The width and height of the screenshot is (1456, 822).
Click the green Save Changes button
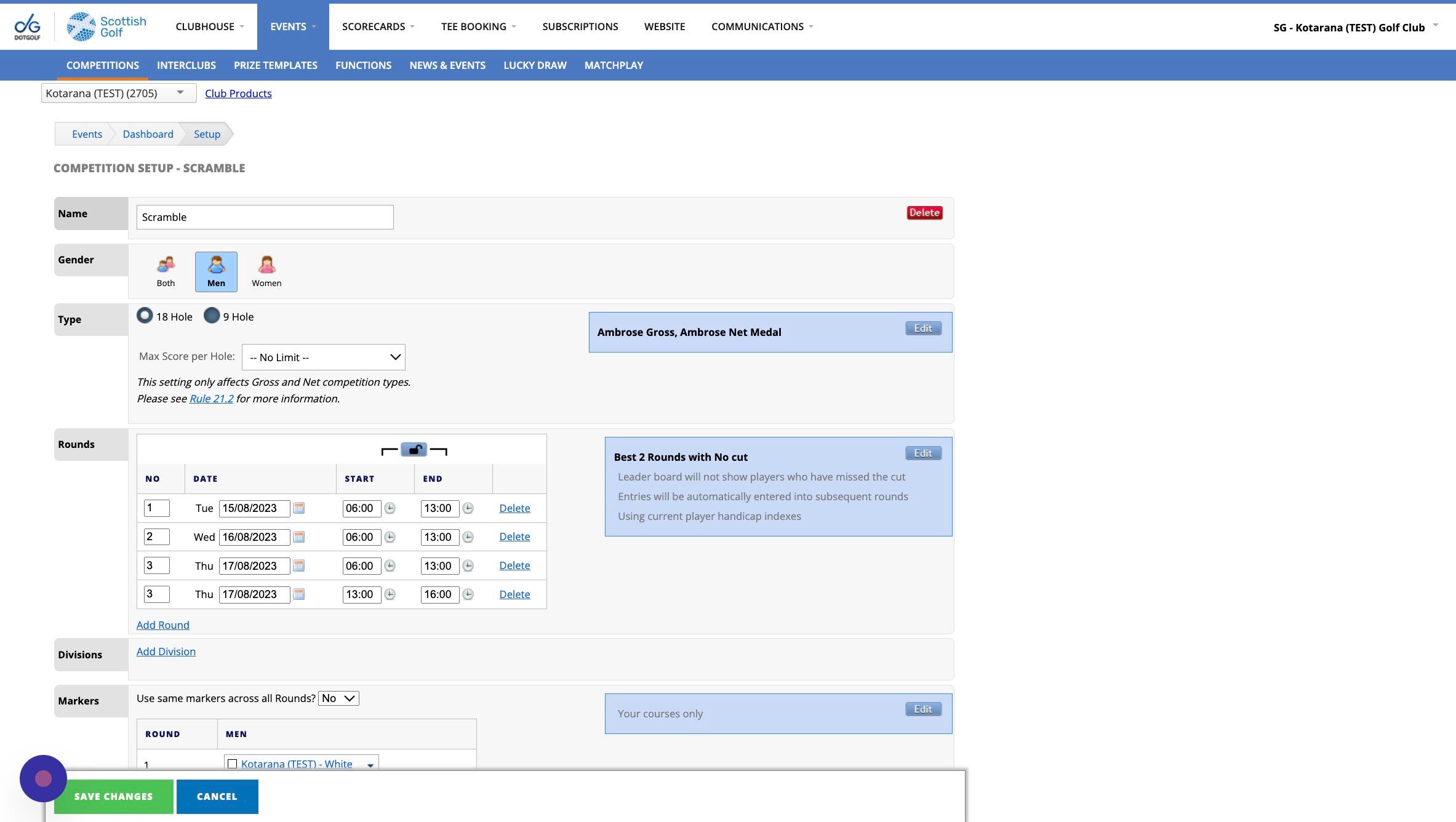pos(113,796)
